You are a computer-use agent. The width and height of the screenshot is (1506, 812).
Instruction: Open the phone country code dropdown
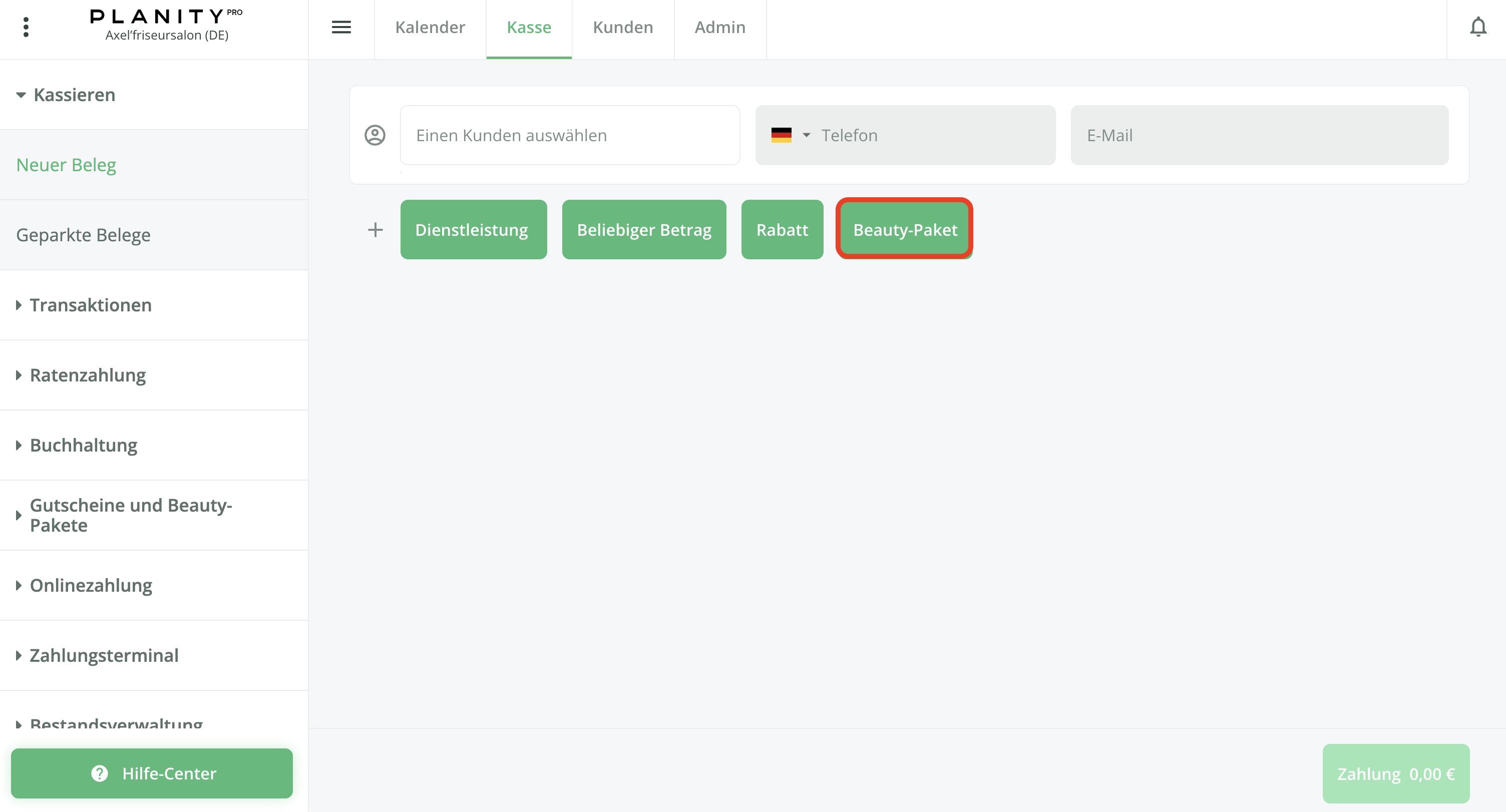click(807, 135)
